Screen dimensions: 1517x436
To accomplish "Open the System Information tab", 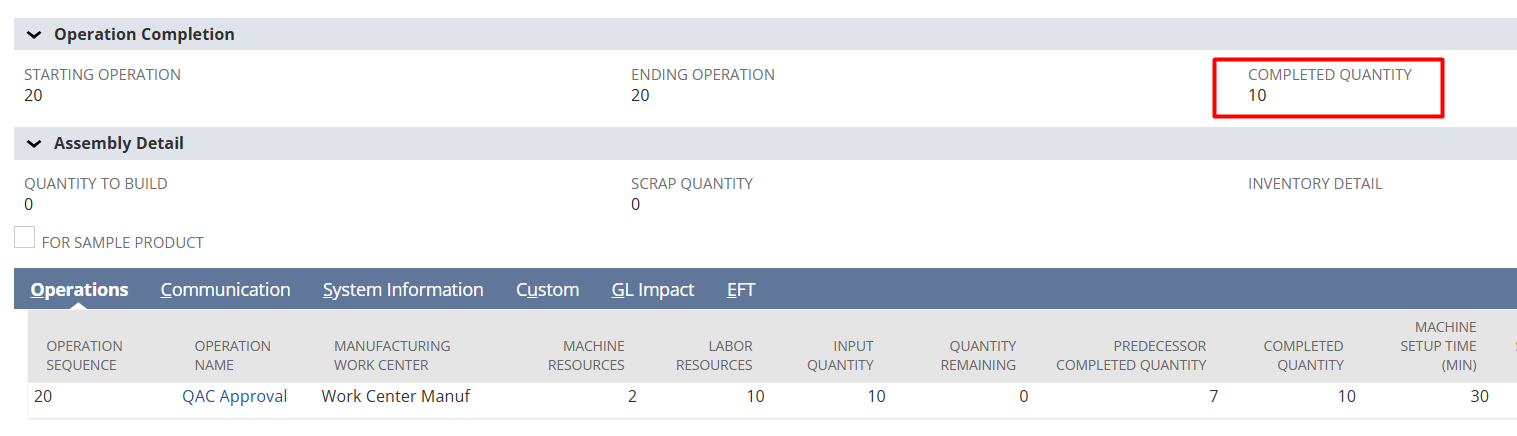I will [x=403, y=290].
